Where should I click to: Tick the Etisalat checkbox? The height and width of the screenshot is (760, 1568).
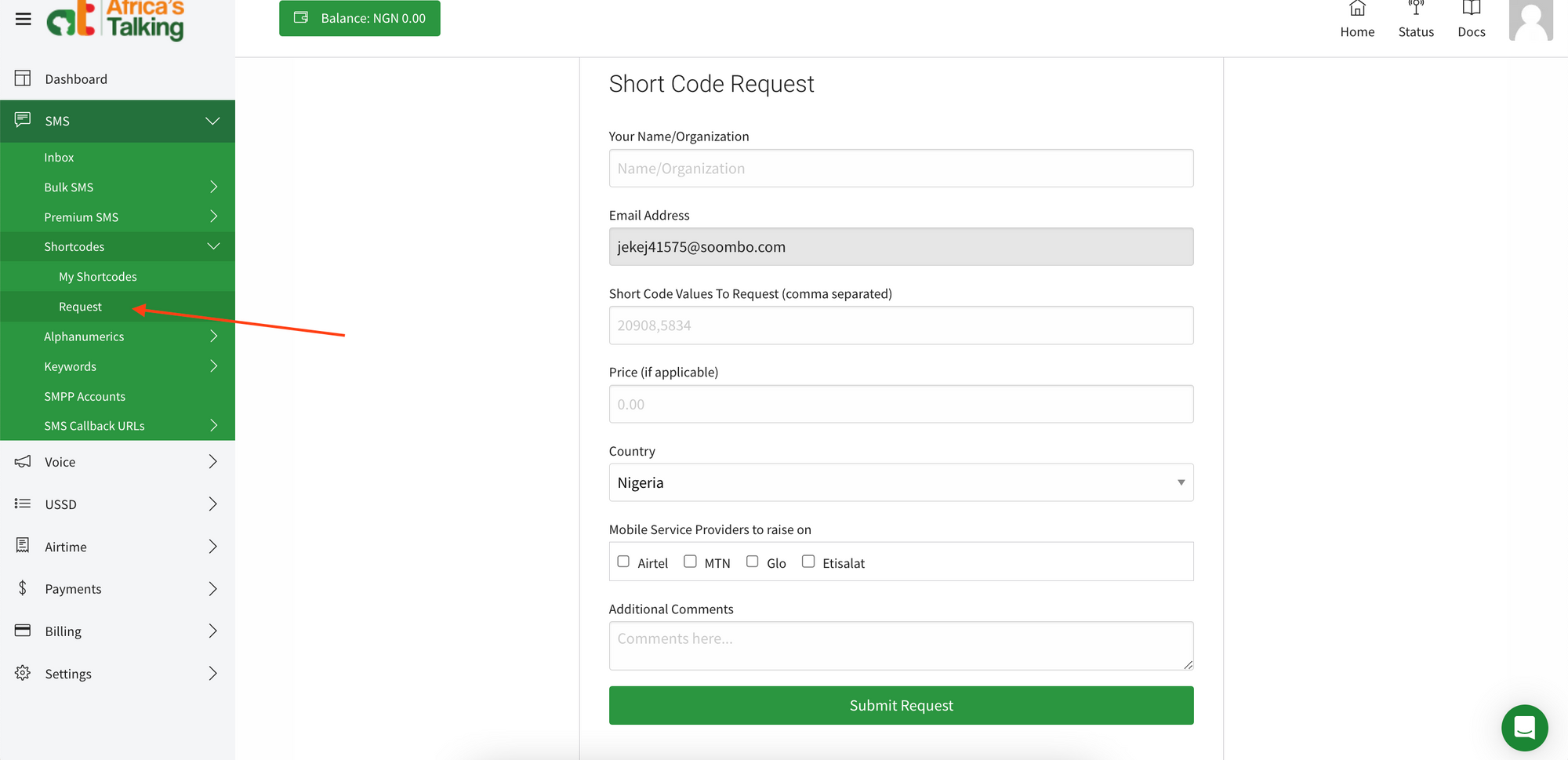(x=808, y=561)
